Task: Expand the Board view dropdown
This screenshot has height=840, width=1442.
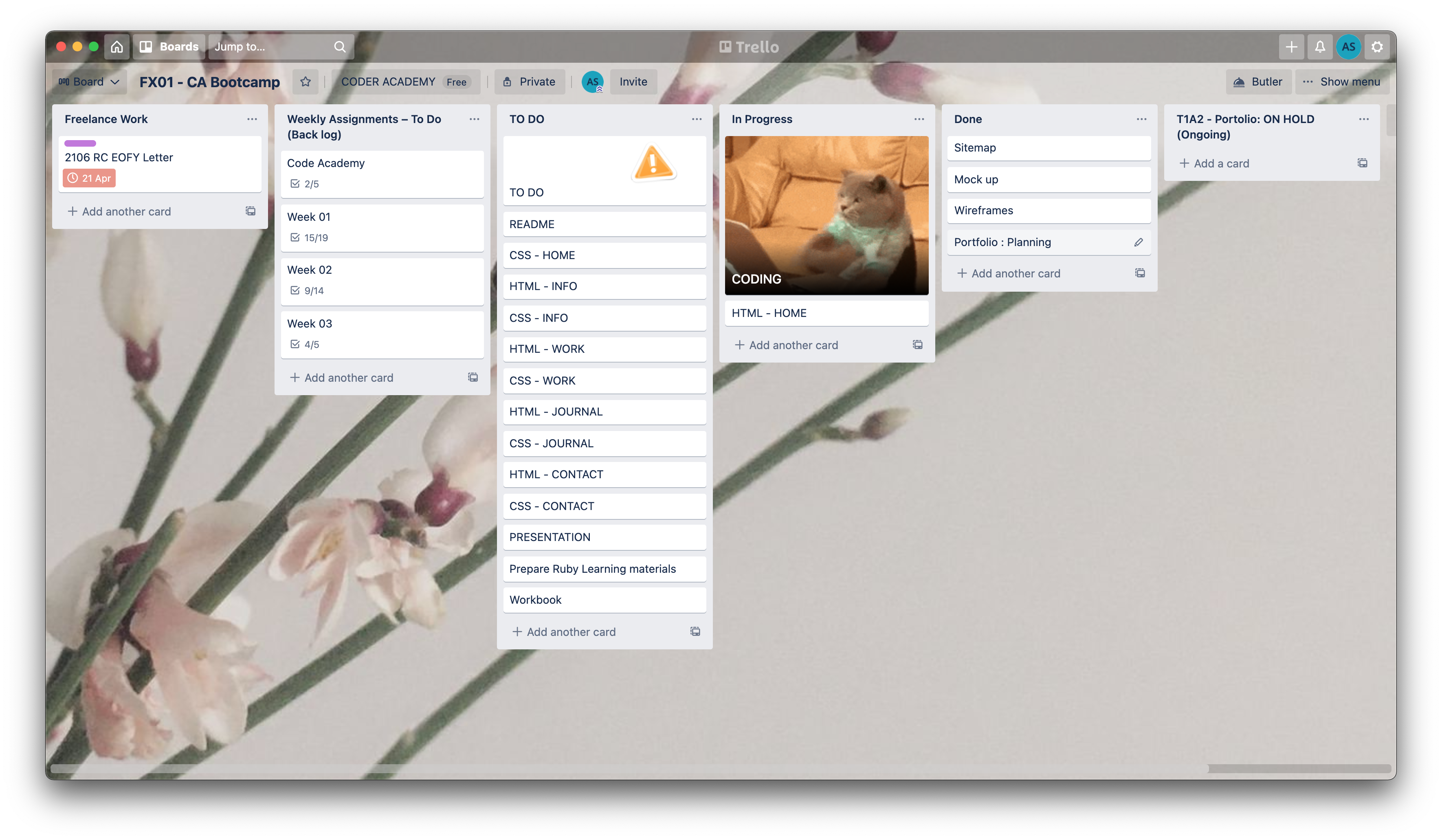Action: click(x=89, y=82)
